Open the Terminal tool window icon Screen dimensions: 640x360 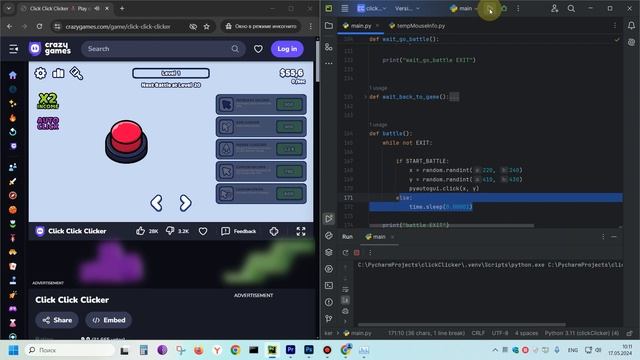click(329, 285)
